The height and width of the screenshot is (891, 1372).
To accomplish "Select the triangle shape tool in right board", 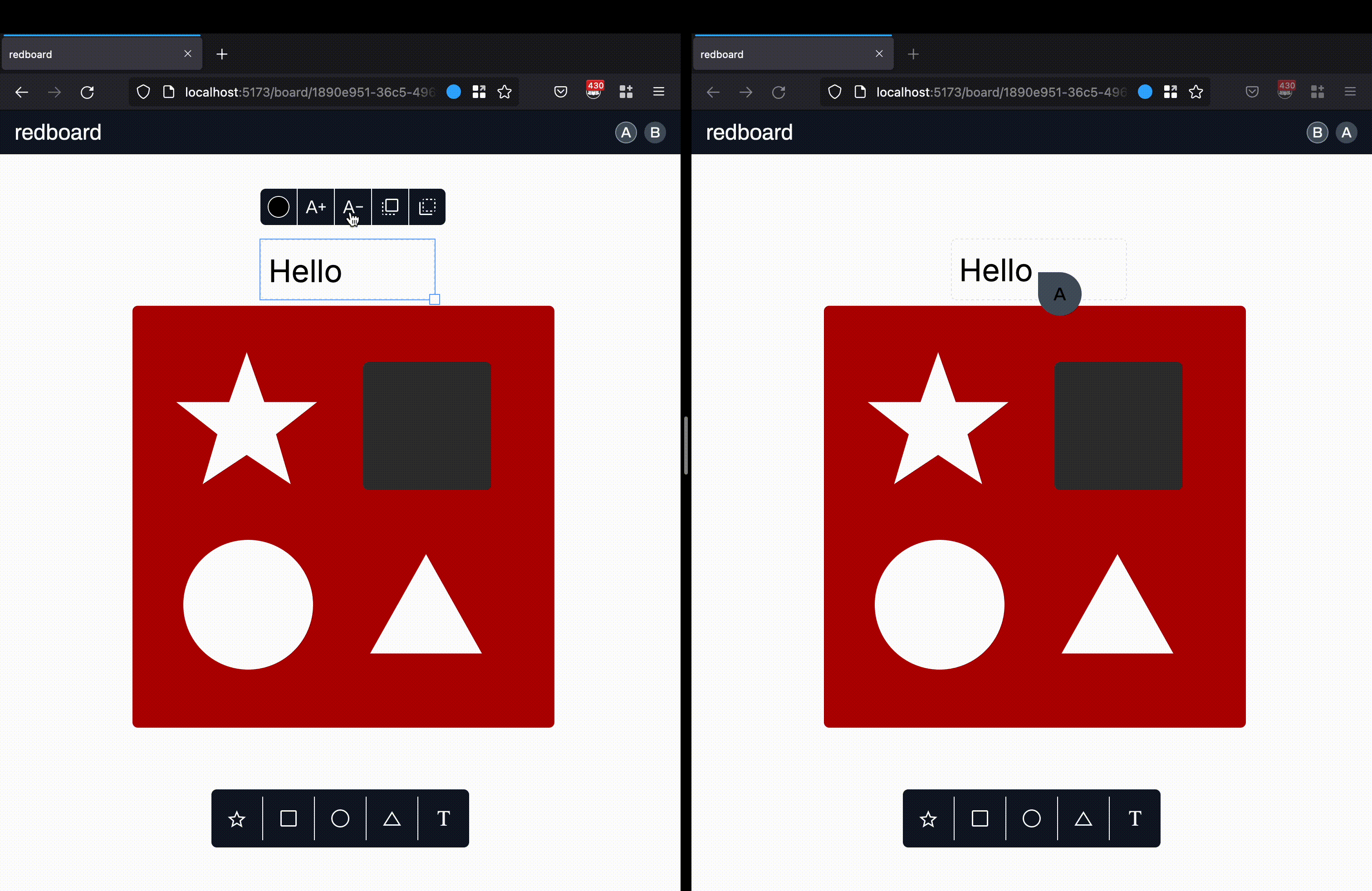I will click(1083, 818).
